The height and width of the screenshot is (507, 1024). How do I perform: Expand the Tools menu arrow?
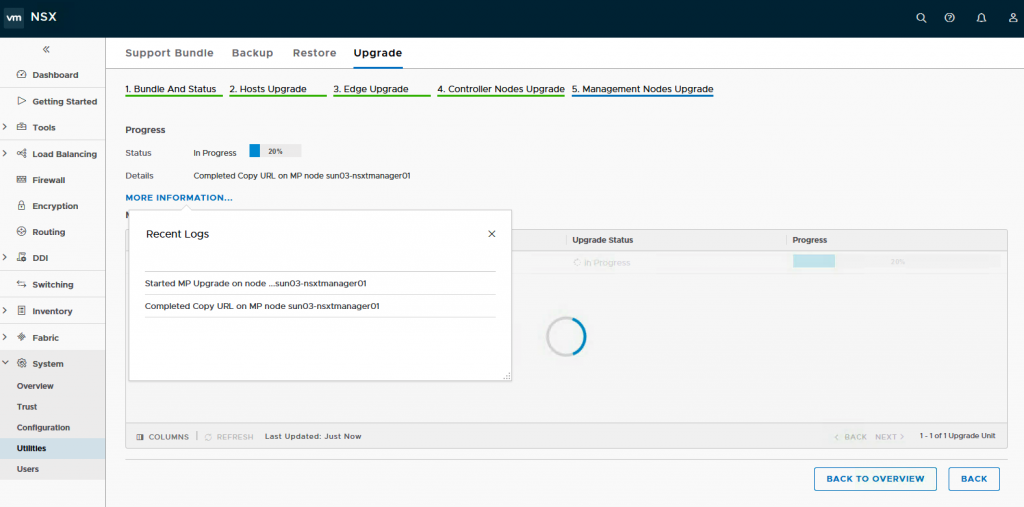(5, 127)
